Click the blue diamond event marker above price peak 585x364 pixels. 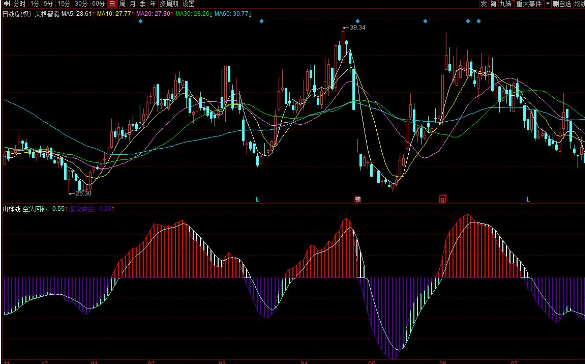[x=358, y=21]
